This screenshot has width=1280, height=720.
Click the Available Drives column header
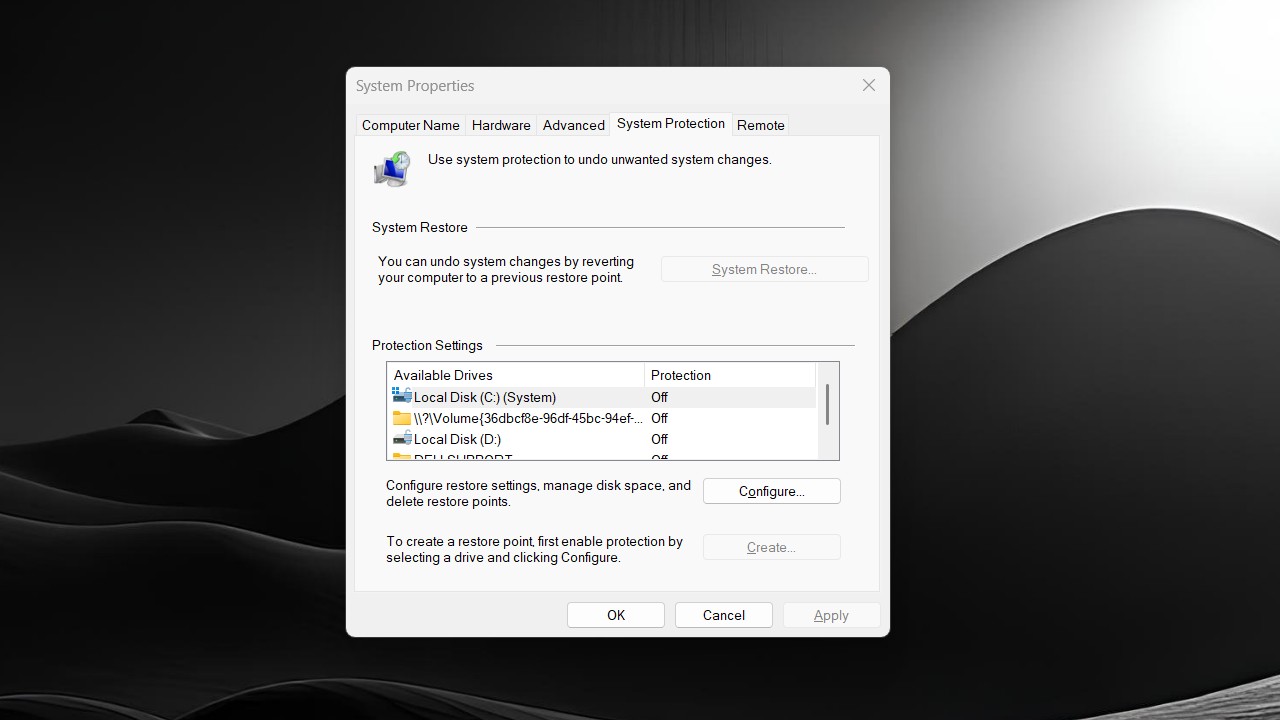coord(515,375)
